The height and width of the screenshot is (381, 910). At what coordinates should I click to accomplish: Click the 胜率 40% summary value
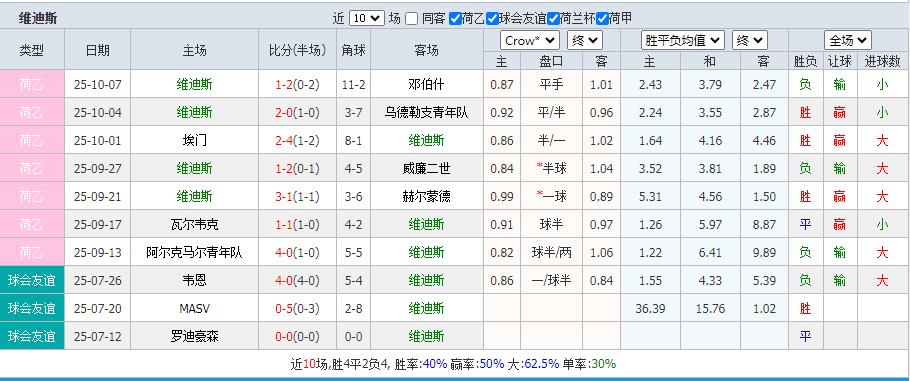(x=435, y=364)
